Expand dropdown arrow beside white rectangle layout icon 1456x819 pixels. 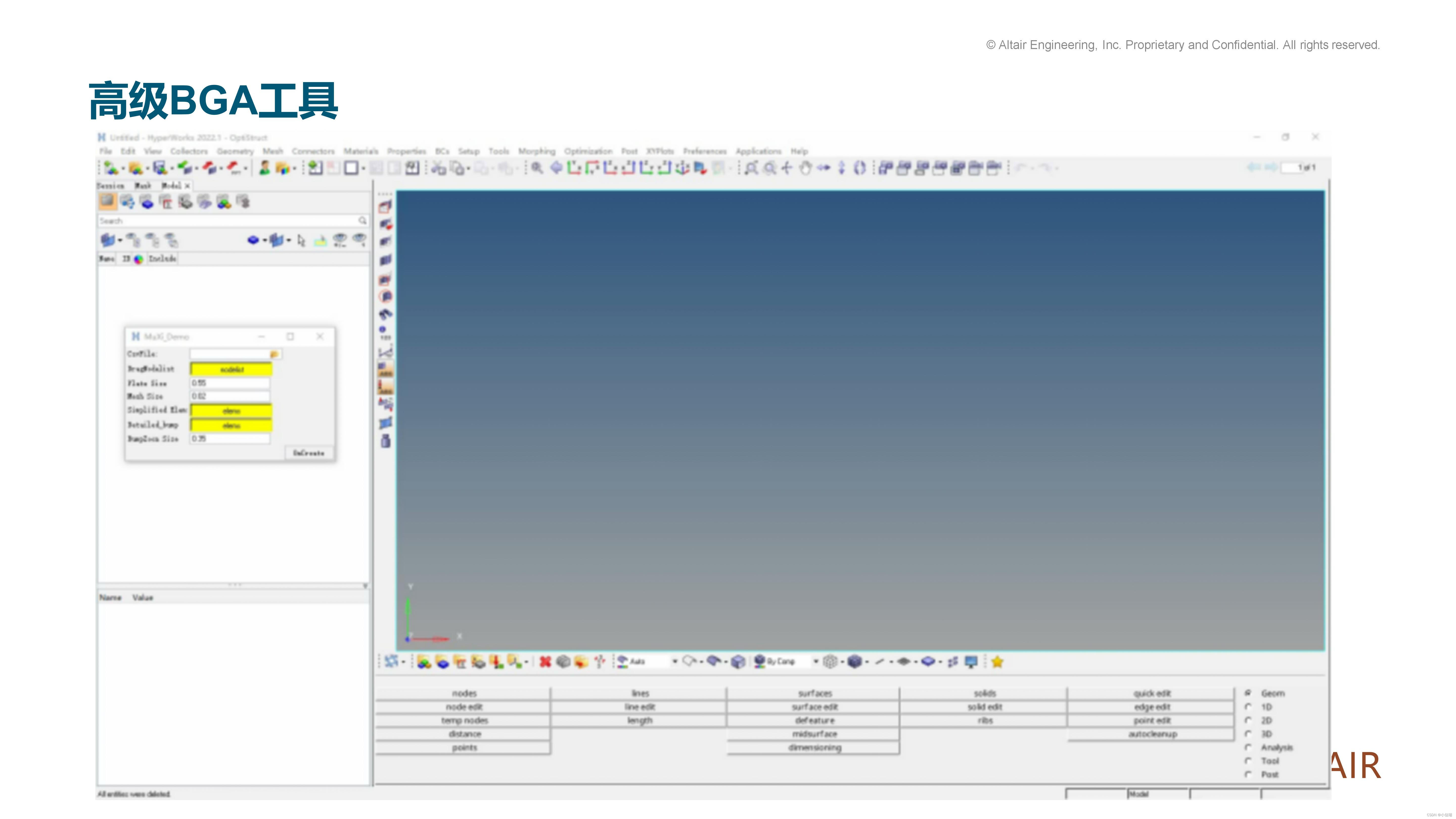[363, 168]
